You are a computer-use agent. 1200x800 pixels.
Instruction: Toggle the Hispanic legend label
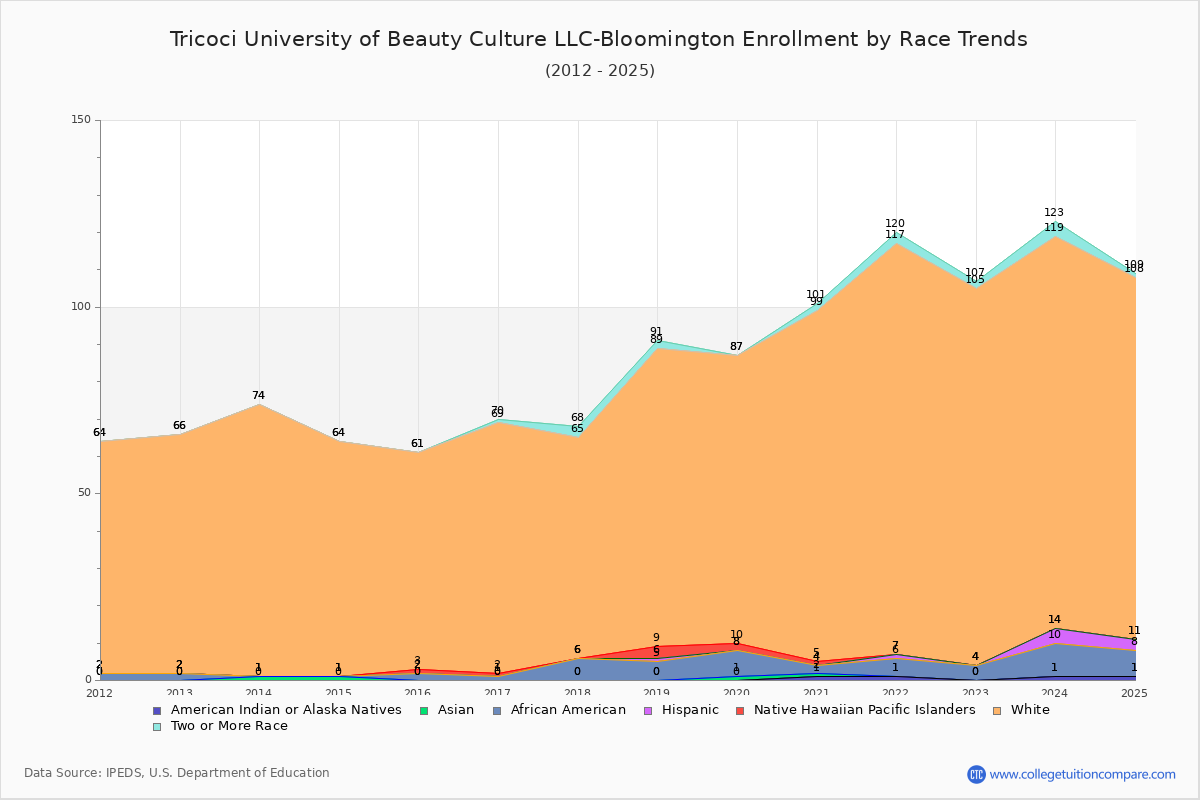point(690,710)
